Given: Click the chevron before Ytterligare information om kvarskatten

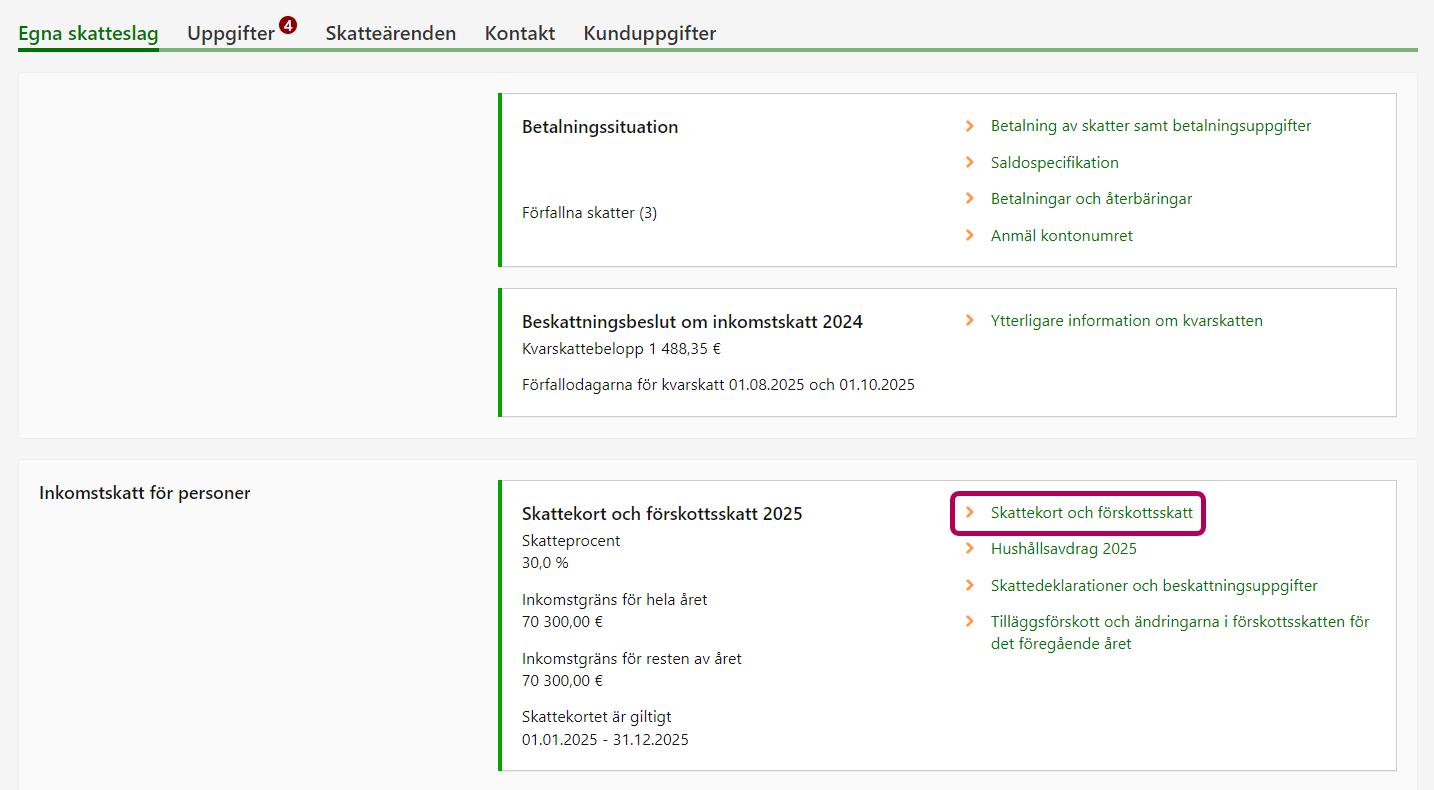Looking at the screenshot, I should pos(969,320).
